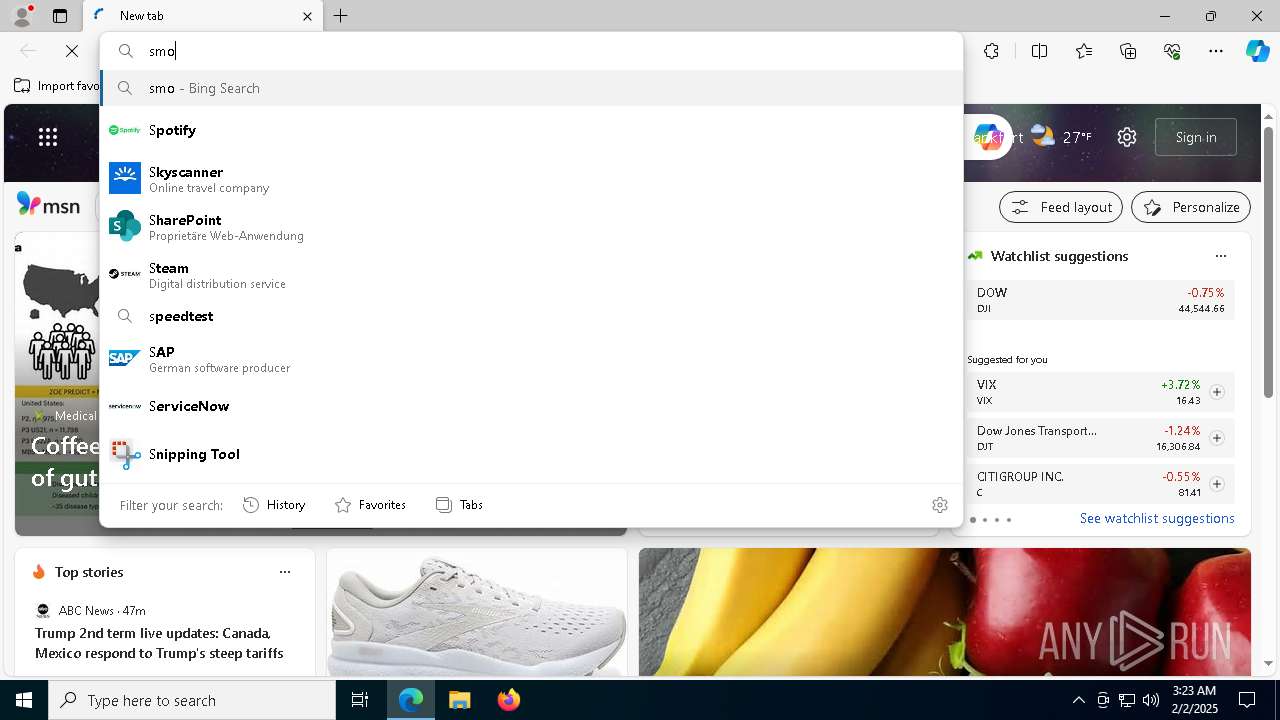Image resolution: width=1280 pixels, height=720 pixels.
Task: Open the Extensions puzzle icon
Action: coord(991,51)
